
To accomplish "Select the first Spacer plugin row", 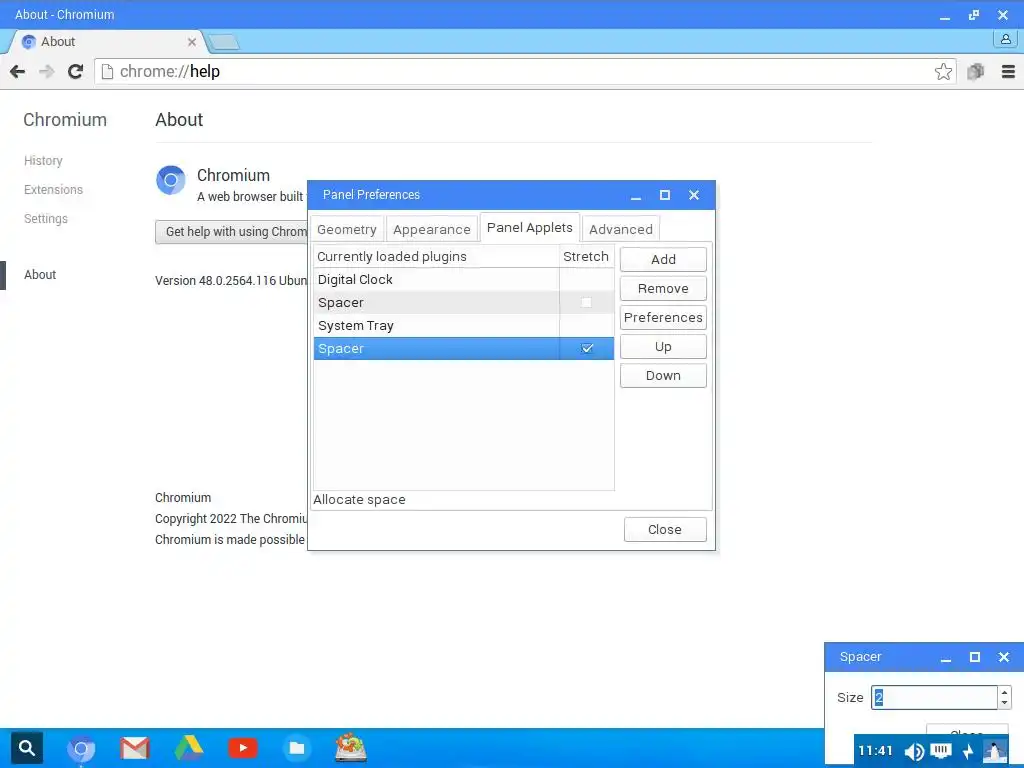I will tap(464, 302).
